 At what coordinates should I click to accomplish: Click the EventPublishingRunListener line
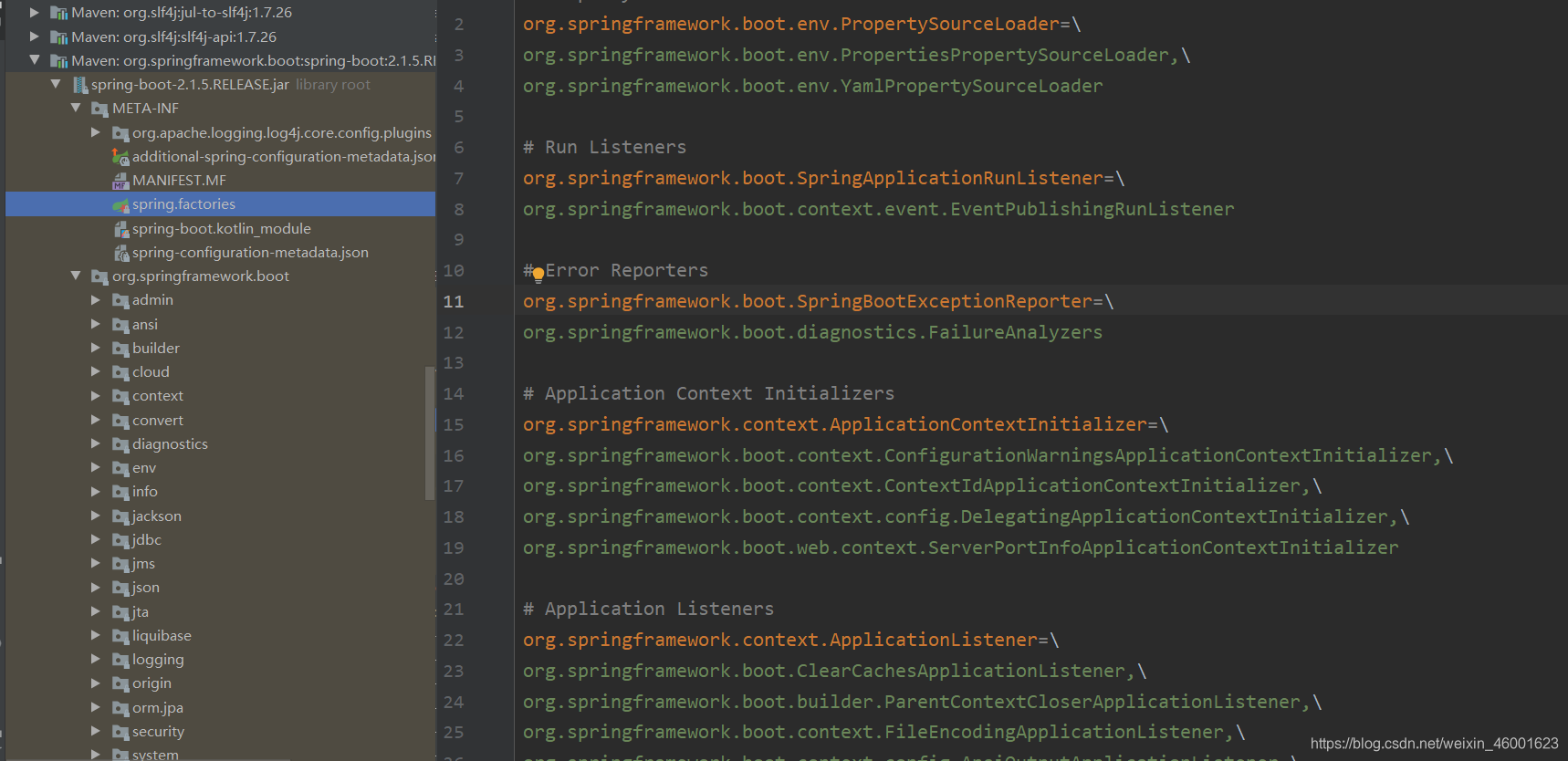878,209
